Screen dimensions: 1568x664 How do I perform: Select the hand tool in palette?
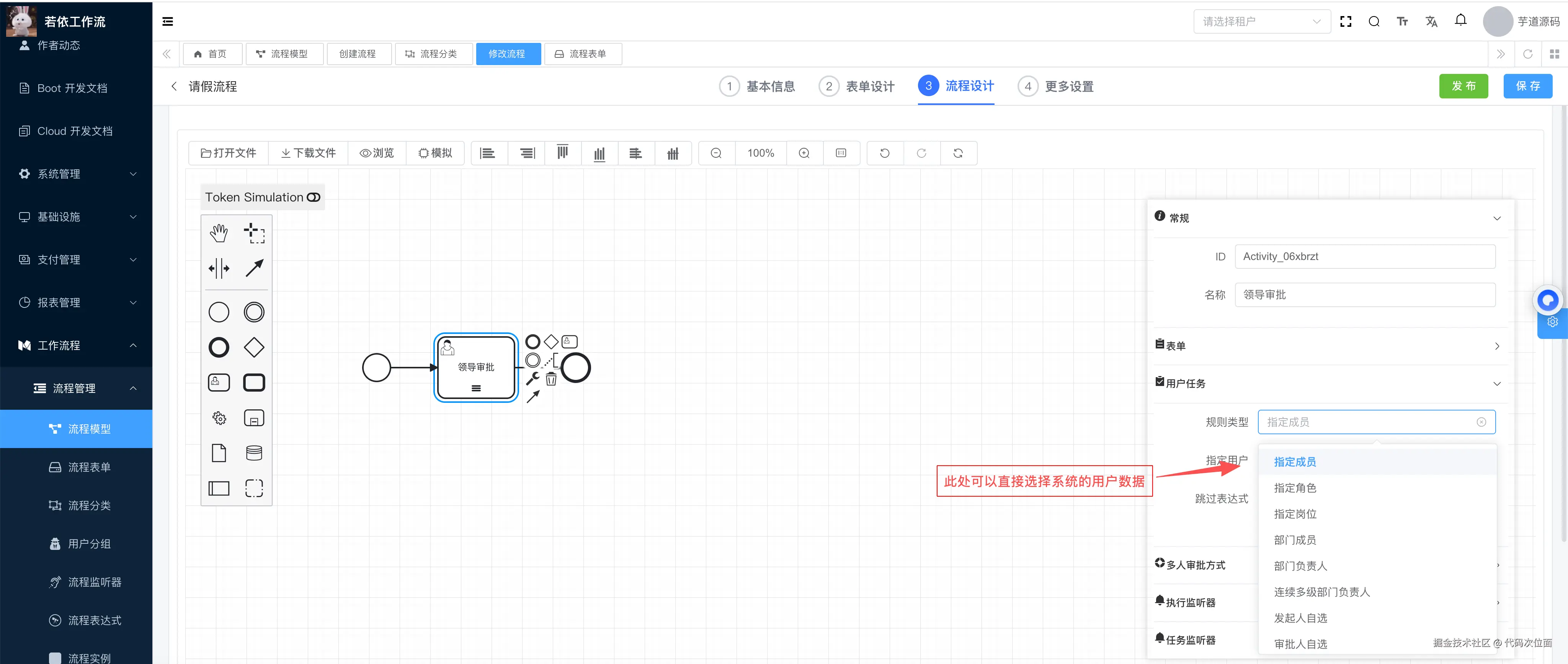click(219, 232)
